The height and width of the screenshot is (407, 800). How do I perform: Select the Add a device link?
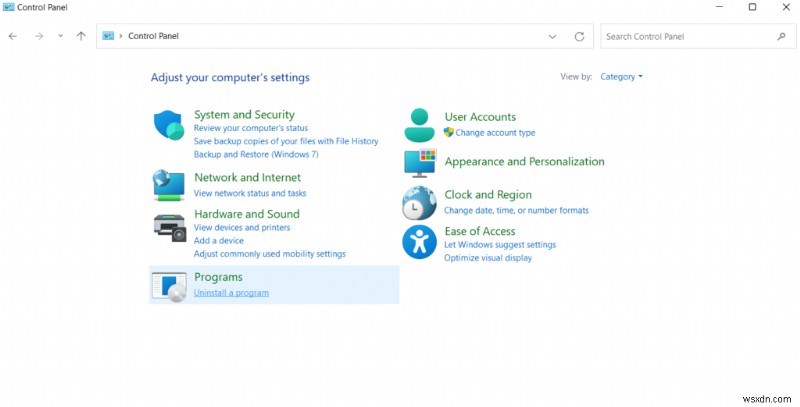pos(219,241)
